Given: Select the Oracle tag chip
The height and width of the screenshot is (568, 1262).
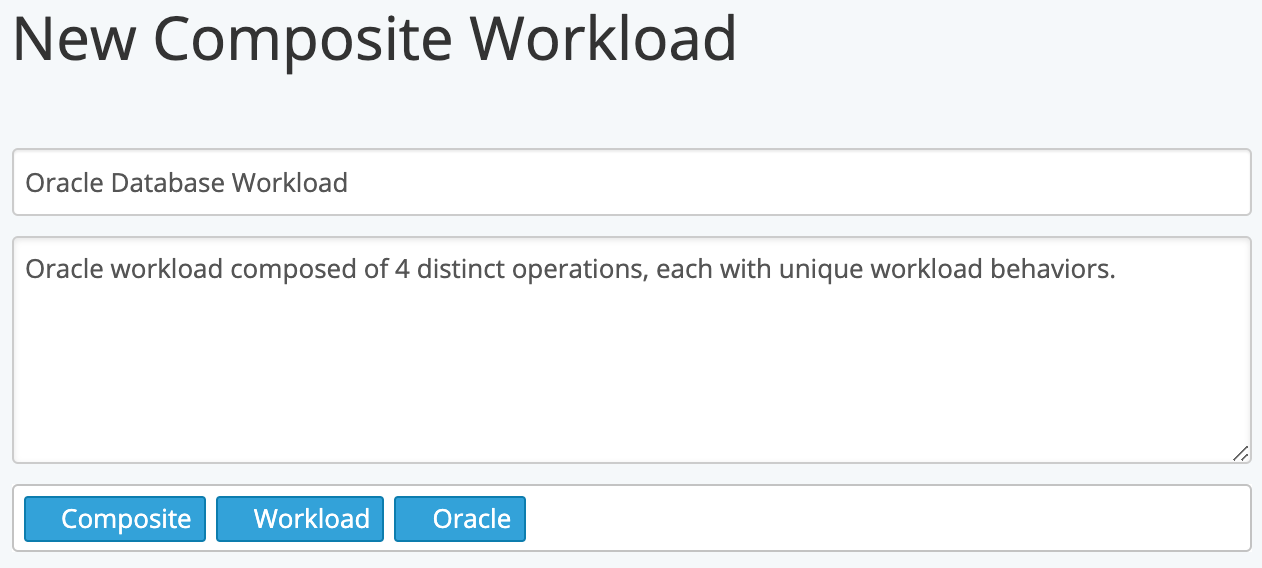Looking at the screenshot, I should point(460,519).
